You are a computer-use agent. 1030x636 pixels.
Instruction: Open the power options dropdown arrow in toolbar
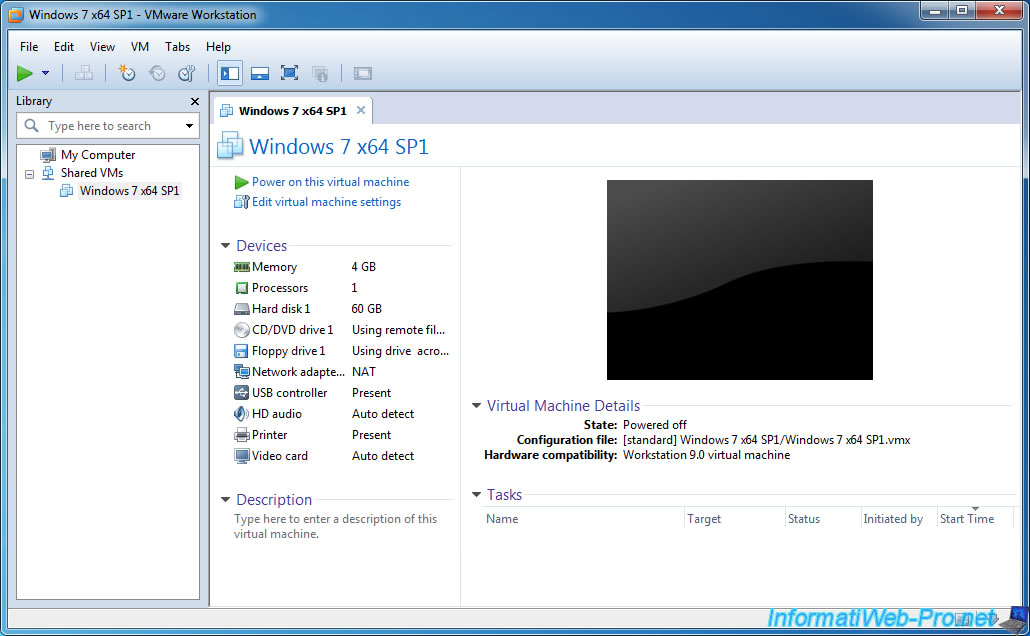click(45, 73)
